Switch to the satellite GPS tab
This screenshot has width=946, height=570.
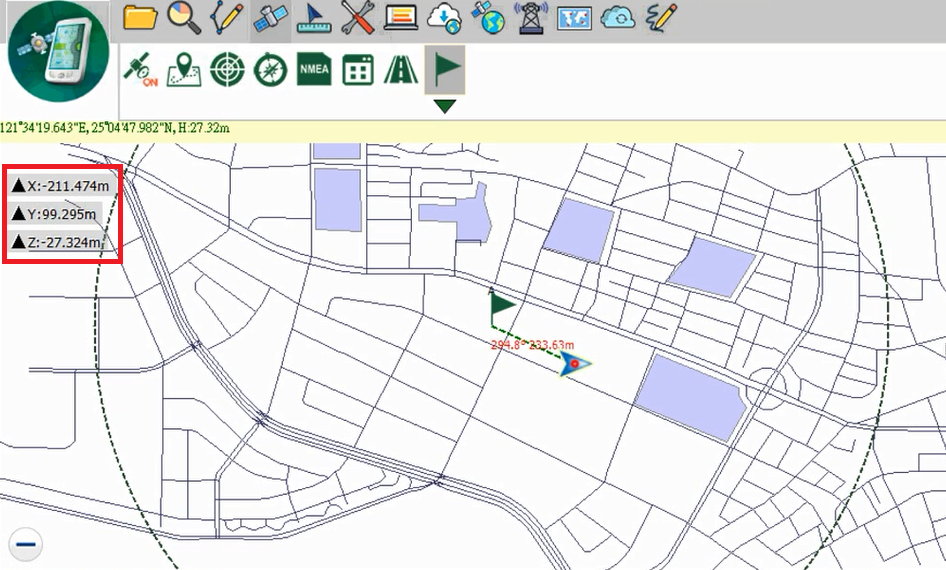(x=271, y=18)
